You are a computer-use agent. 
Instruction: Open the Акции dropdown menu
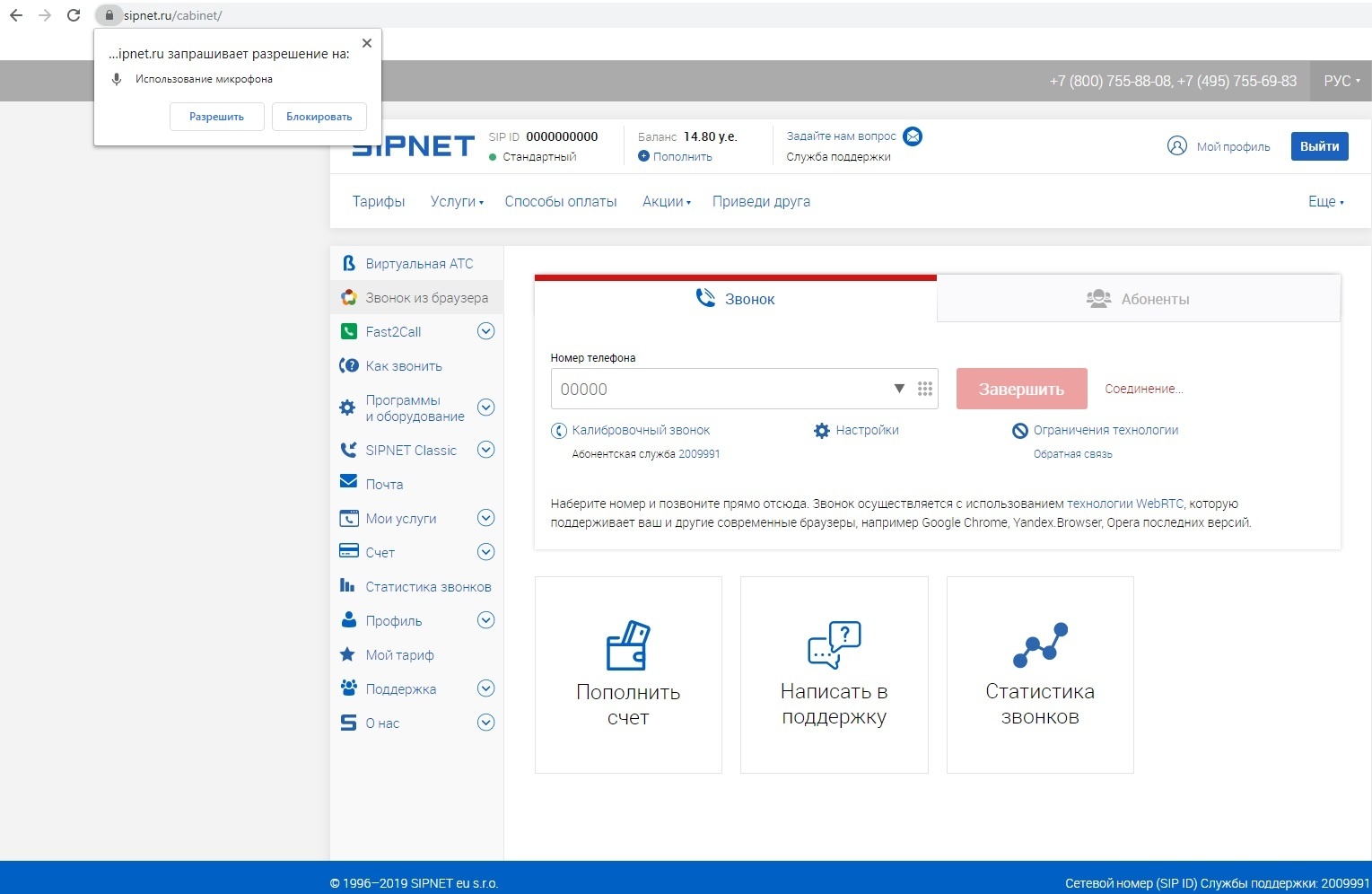[x=667, y=201]
